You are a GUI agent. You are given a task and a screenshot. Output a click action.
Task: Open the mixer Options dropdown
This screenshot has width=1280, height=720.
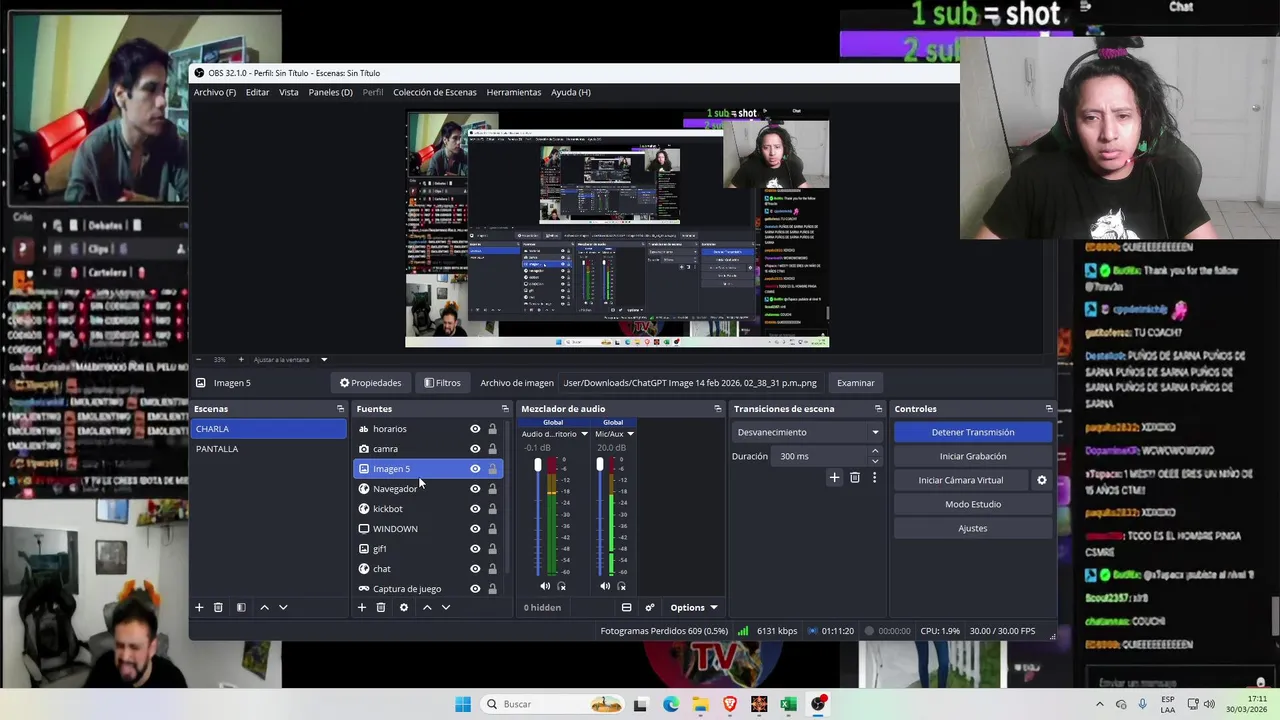[x=694, y=607]
